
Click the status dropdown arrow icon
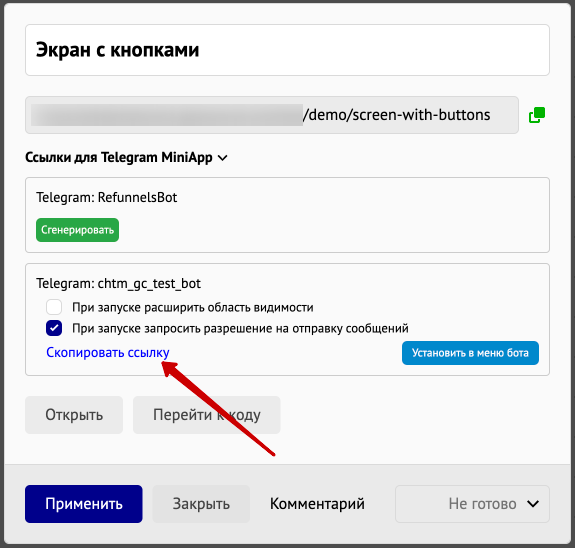[533, 504]
